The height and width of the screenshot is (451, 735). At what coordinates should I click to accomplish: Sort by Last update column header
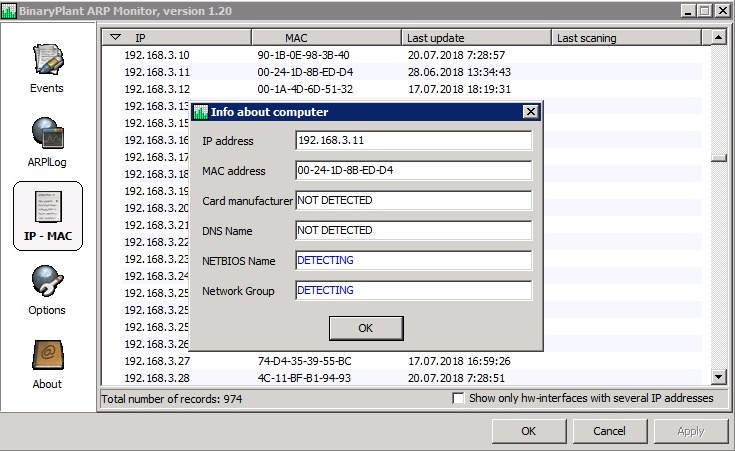(x=476, y=38)
